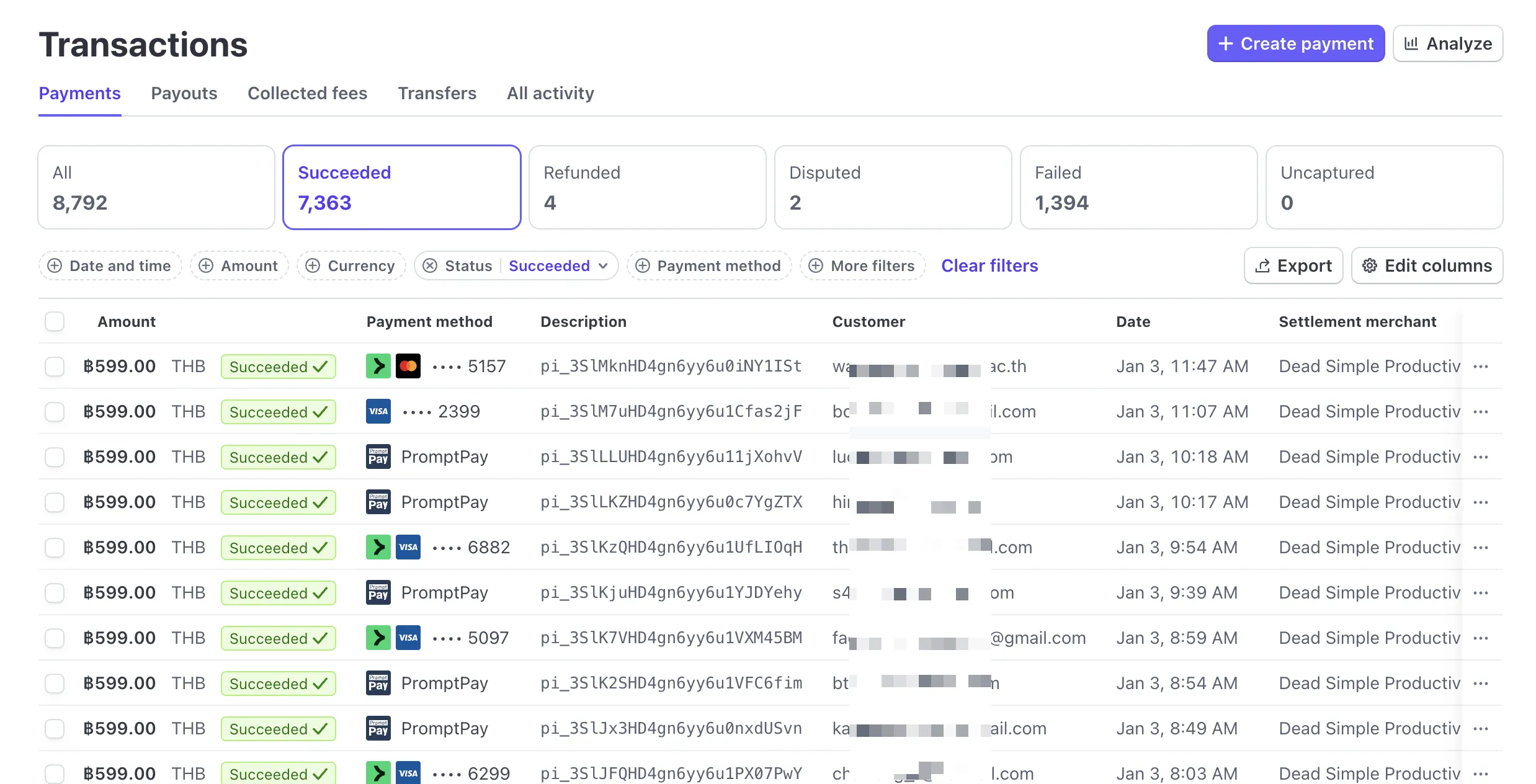Image resolution: width=1536 pixels, height=784 pixels.
Task: Switch to the Payouts tab
Action: point(184,93)
